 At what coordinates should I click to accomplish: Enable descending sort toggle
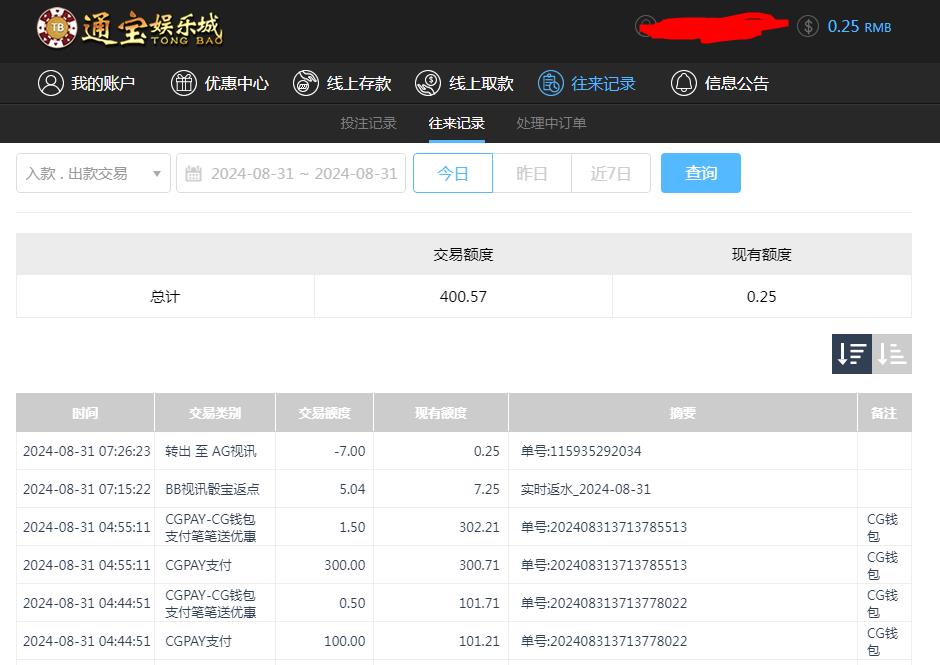(851, 353)
